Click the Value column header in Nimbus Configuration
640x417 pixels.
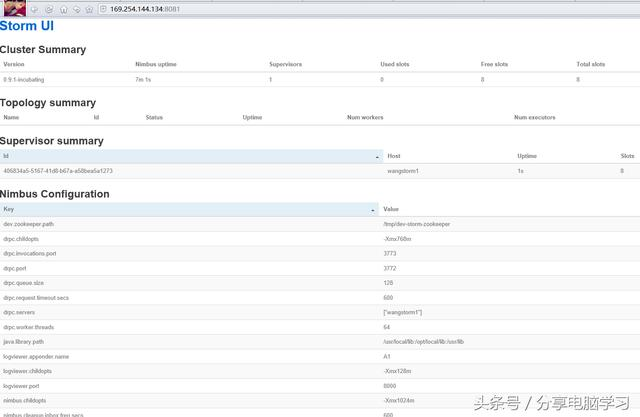(x=391, y=209)
